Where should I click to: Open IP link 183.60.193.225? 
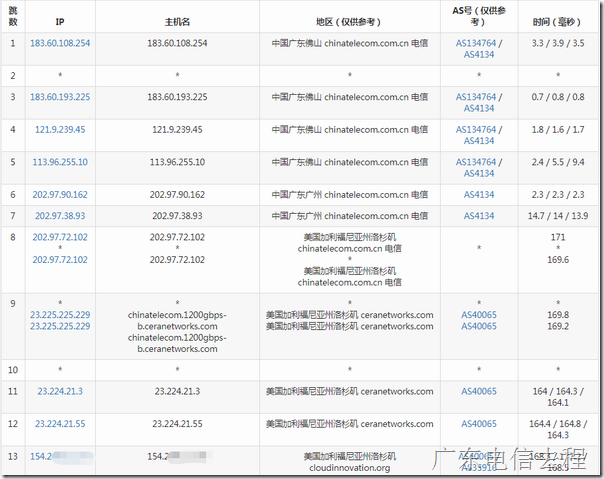coord(60,97)
